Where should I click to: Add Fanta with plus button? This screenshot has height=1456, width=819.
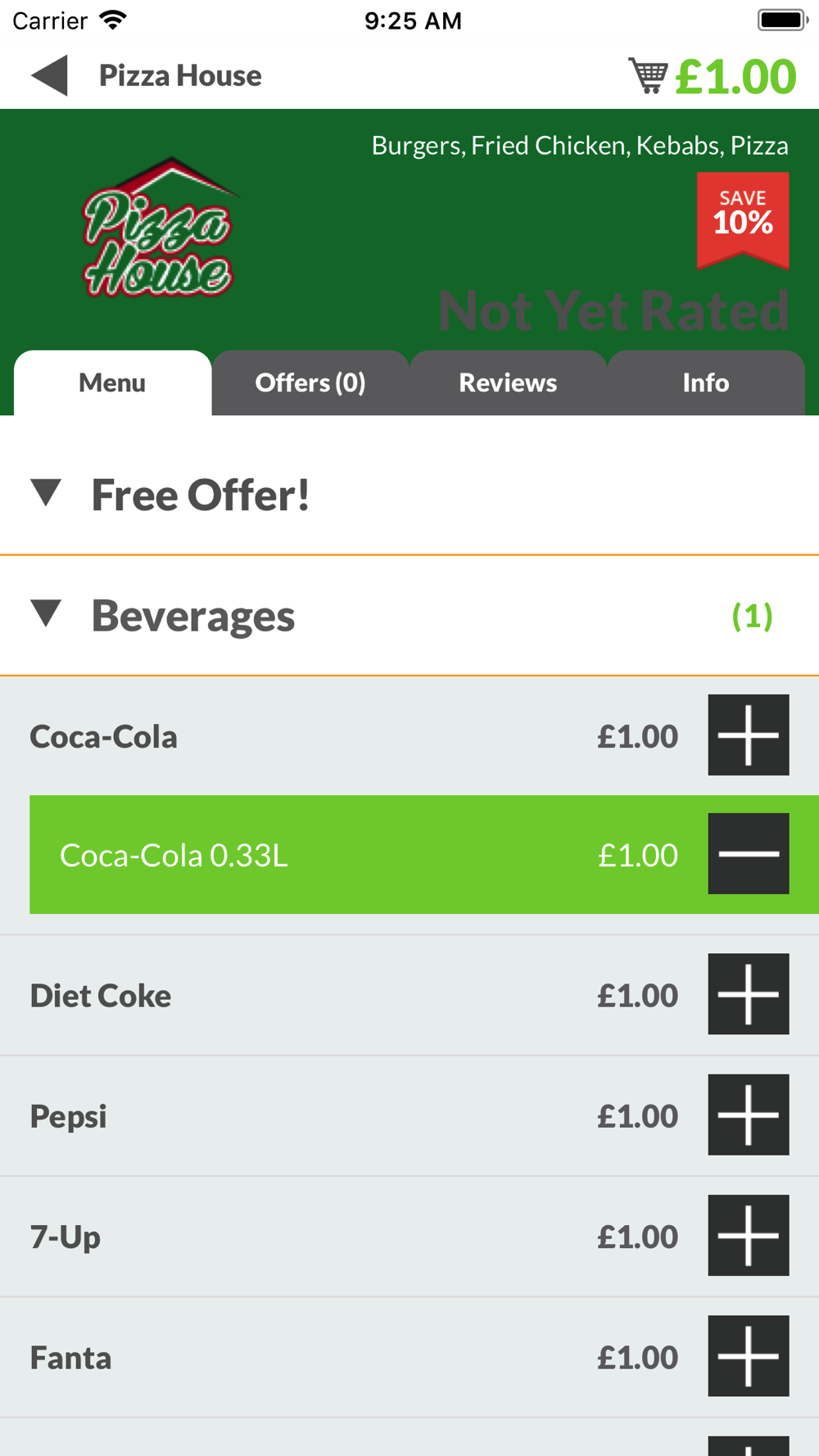point(748,1355)
